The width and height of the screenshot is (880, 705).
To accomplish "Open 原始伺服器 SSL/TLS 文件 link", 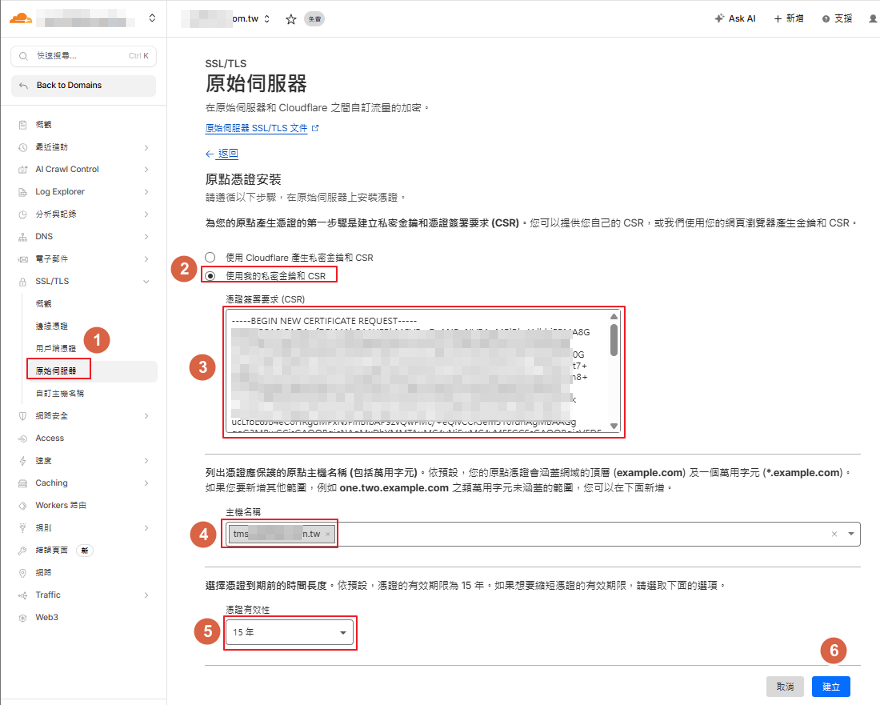I will tap(262, 128).
